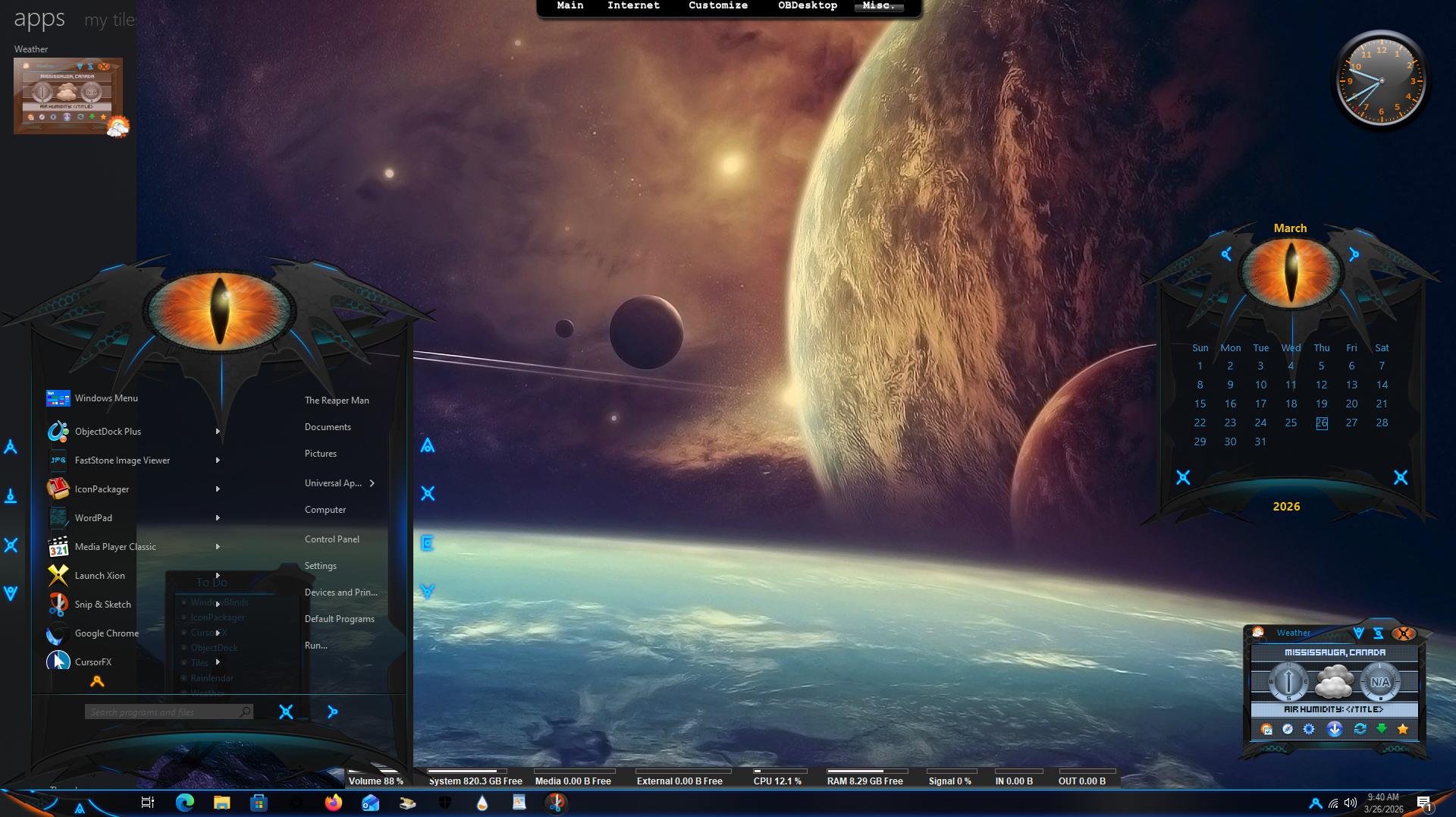Screen dimensions: 1456x817
Task: Click the Search programs and files field
Action: tap(163, 712)
